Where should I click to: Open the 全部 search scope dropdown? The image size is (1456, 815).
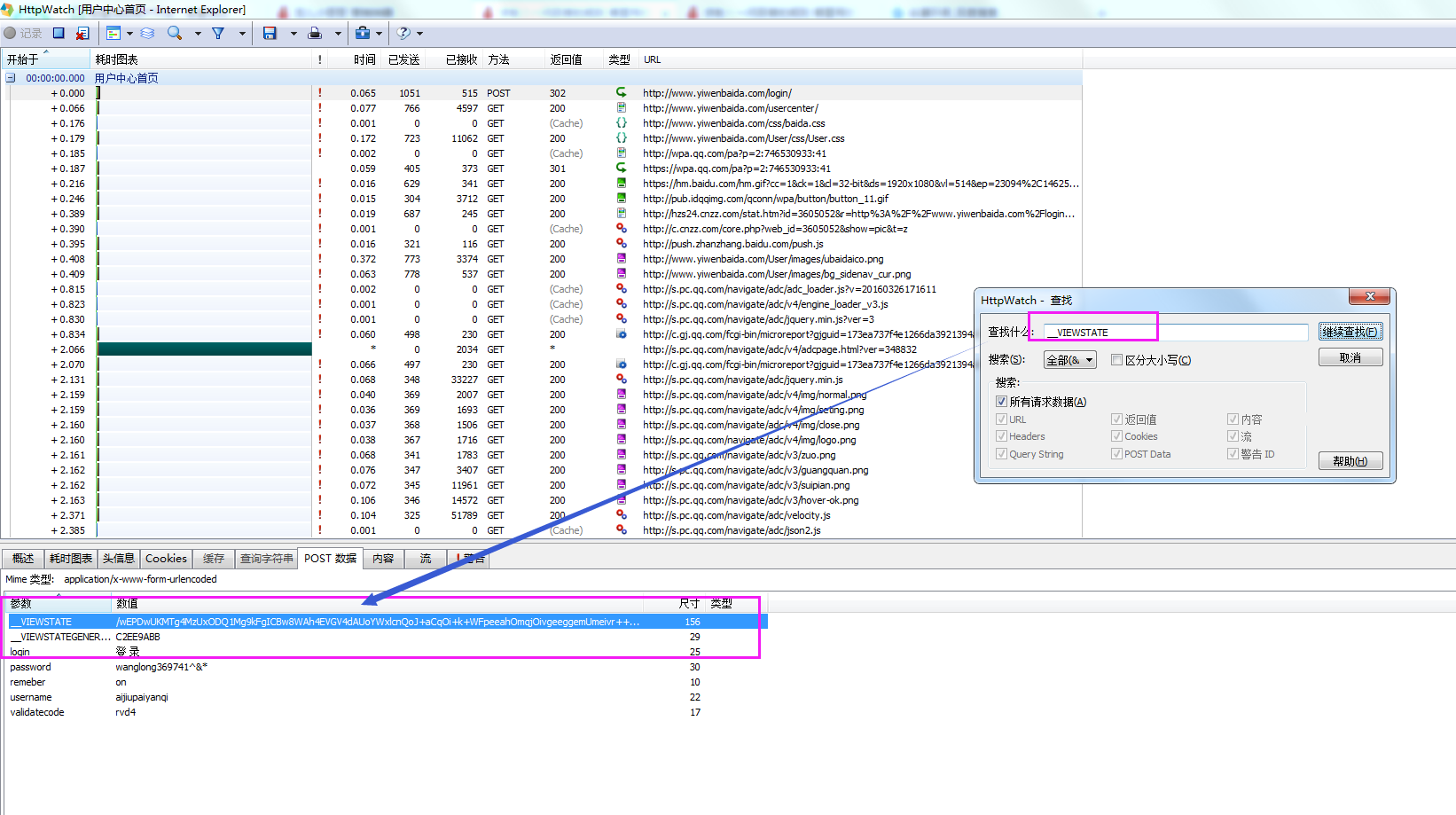click(x=1070, y=360)
